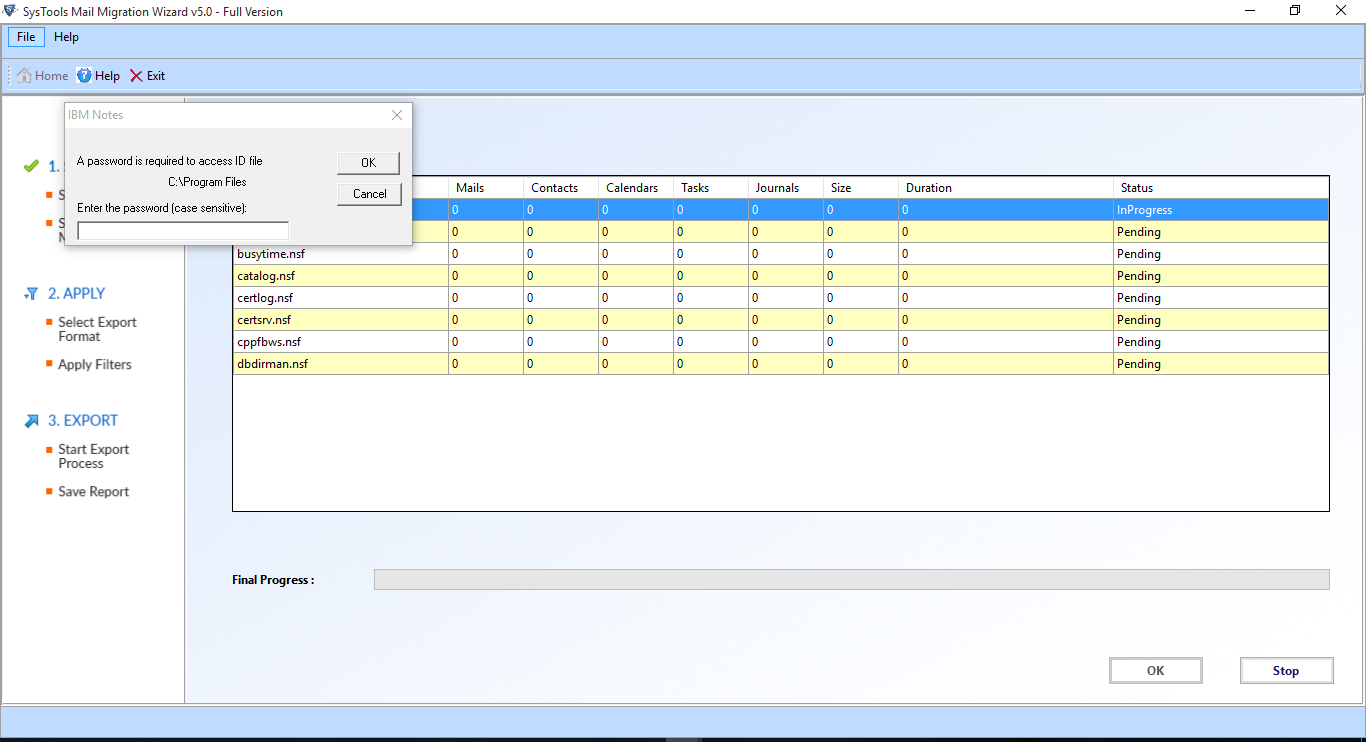
Task: Click OK in the IBM Notes dialog
Action: (369, 162)
